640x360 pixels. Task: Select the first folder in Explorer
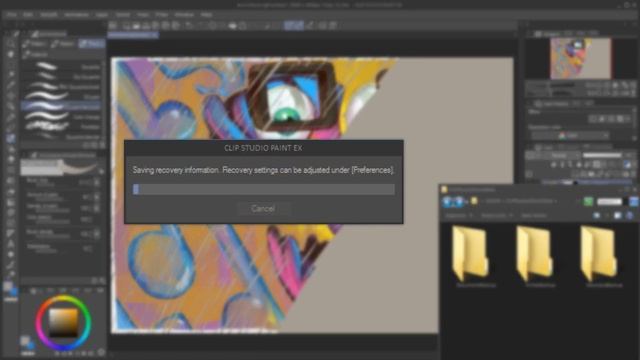pos(472,256)
